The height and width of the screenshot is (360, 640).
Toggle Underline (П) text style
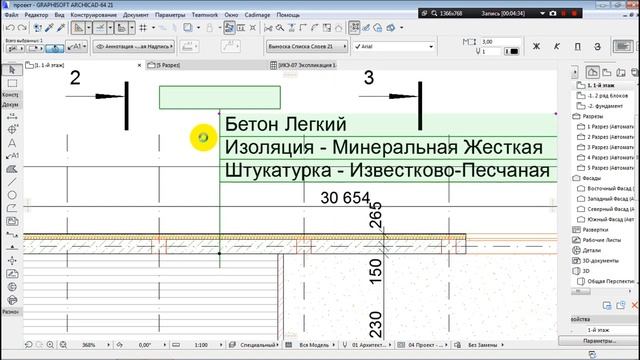[577, 47]
